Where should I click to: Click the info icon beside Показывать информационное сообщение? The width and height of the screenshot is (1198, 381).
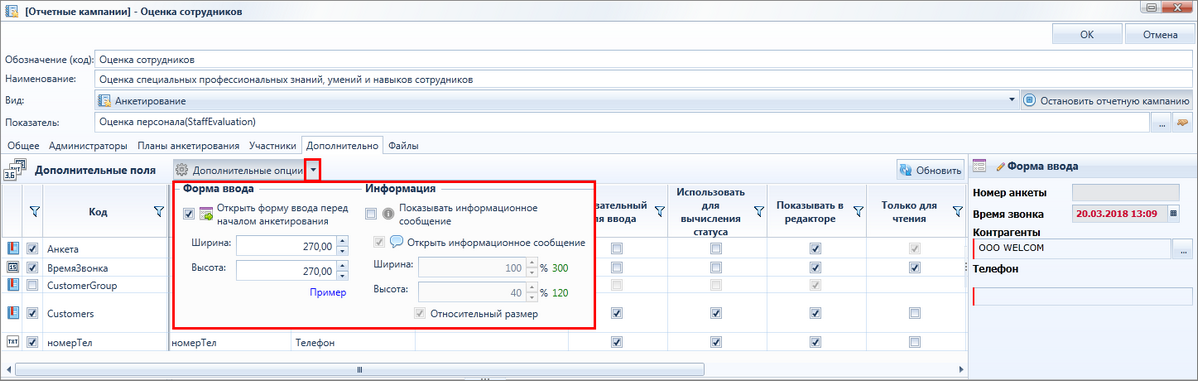[x=387, y=215]
